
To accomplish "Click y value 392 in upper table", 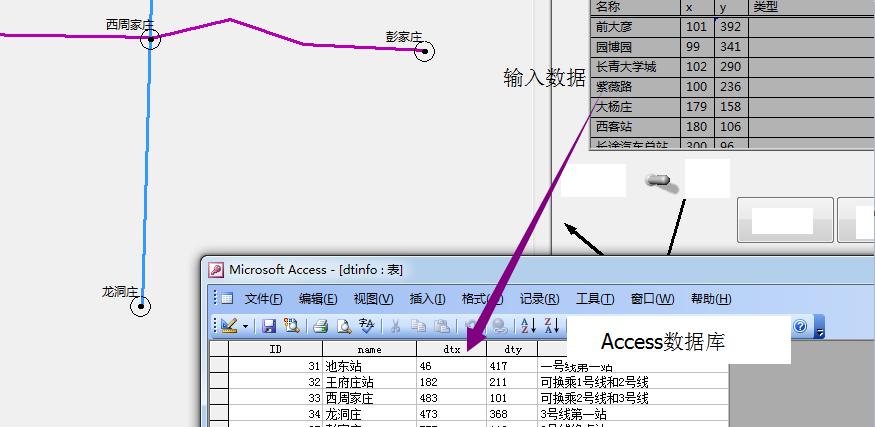I will (x=731, y=27).
